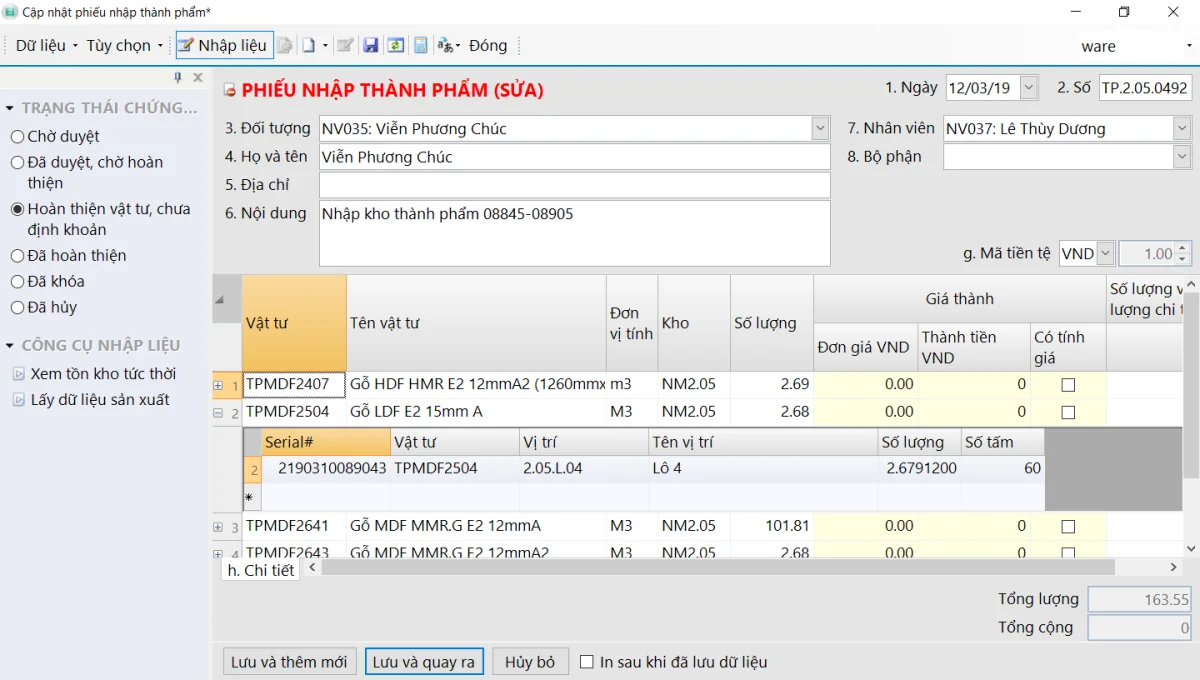This screenshot has height=680, width=1200.
Task: Click the Nhập liệu toolbar button
Action: (x=223, y=45)
